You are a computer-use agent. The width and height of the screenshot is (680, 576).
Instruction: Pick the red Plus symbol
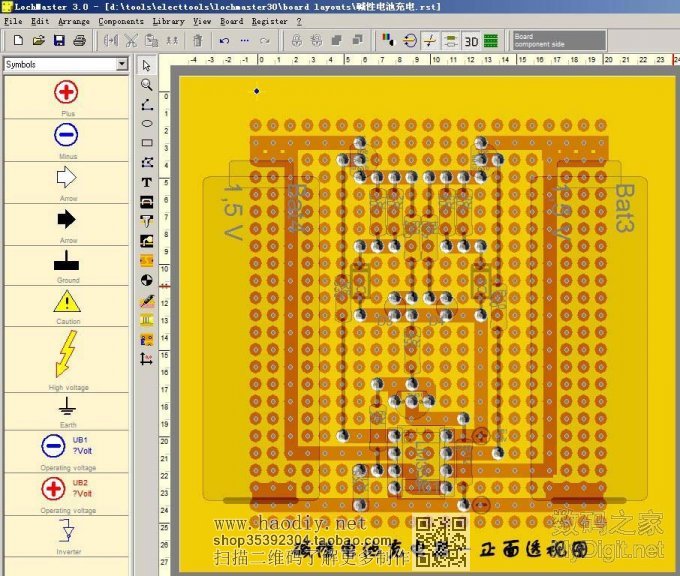[67, 93]
